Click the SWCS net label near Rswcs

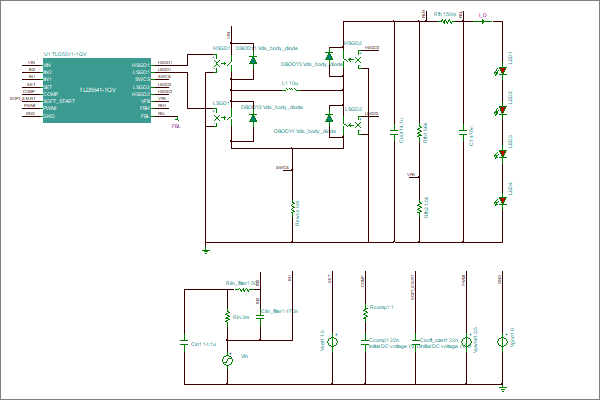pyautogui.click(x=282, y=168)
